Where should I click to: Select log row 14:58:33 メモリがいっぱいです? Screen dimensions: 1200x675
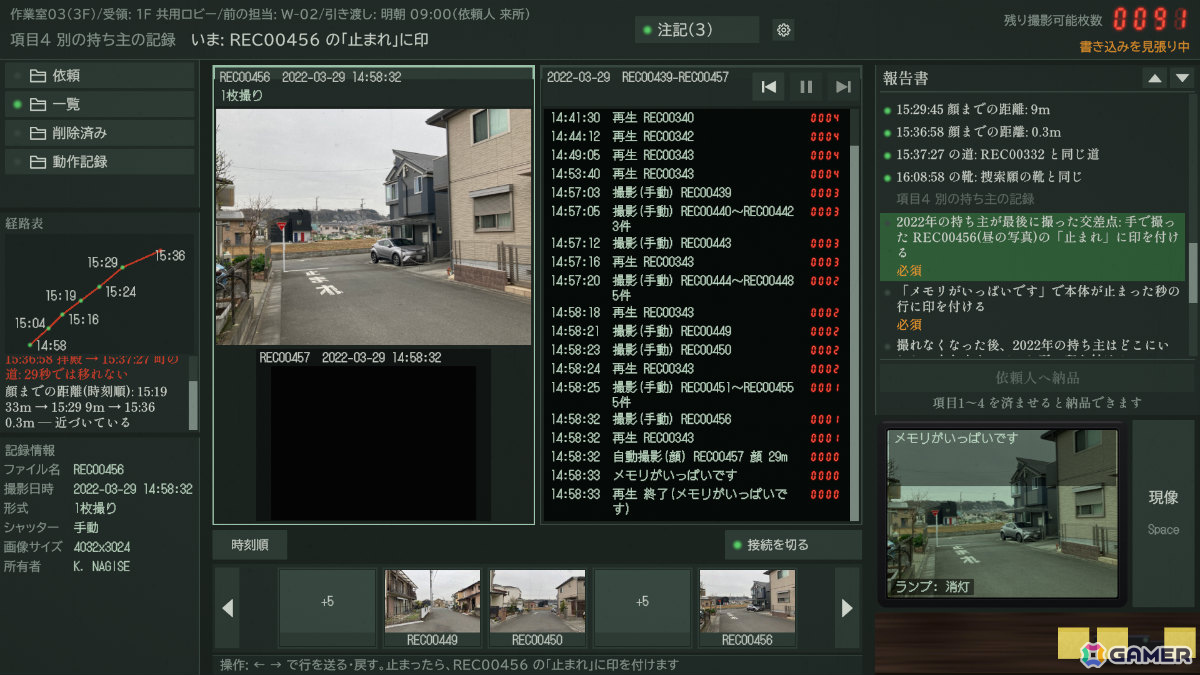[x=696, y=476]
